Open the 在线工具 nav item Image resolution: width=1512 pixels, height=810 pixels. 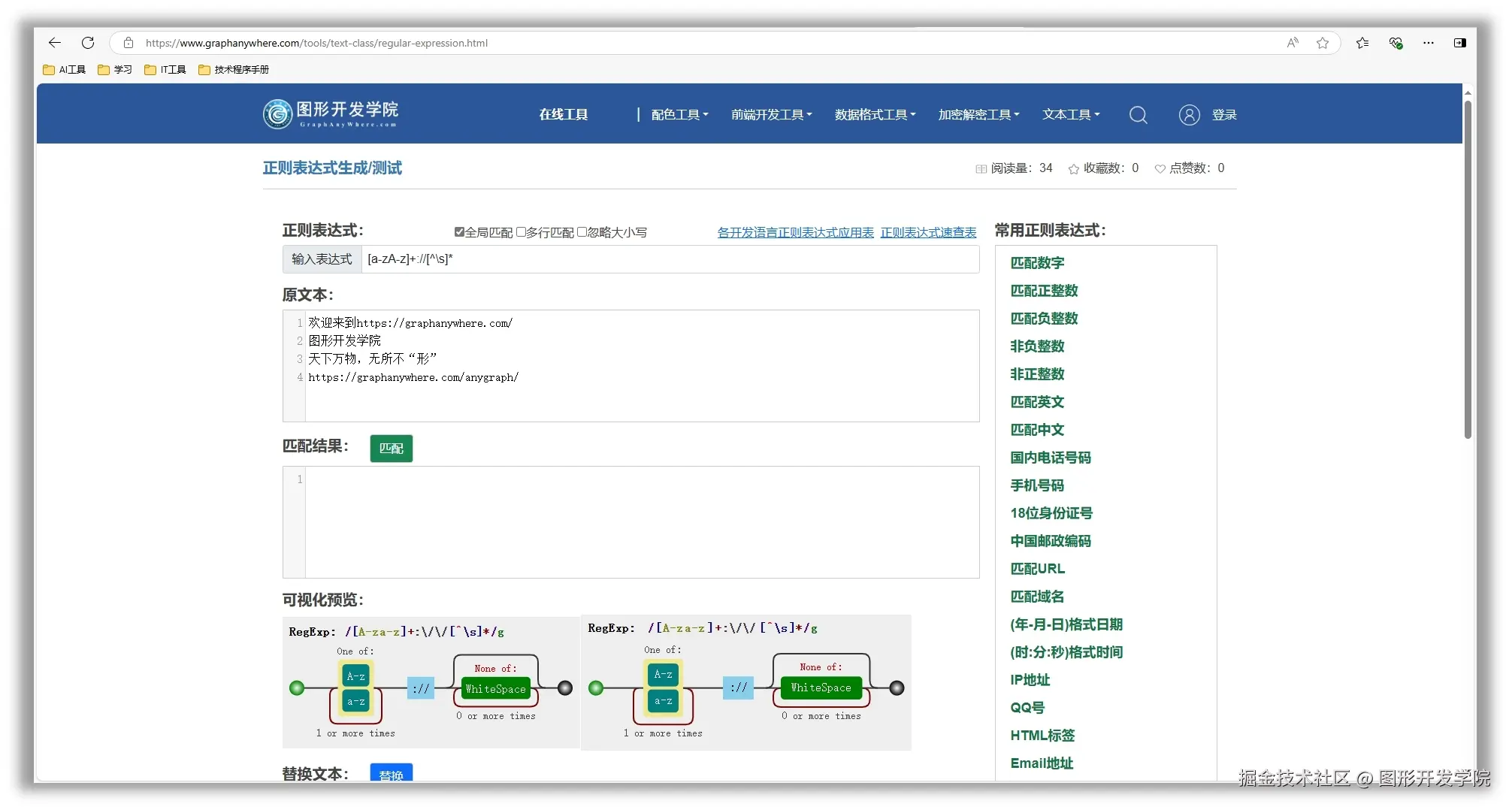point(564,115)
